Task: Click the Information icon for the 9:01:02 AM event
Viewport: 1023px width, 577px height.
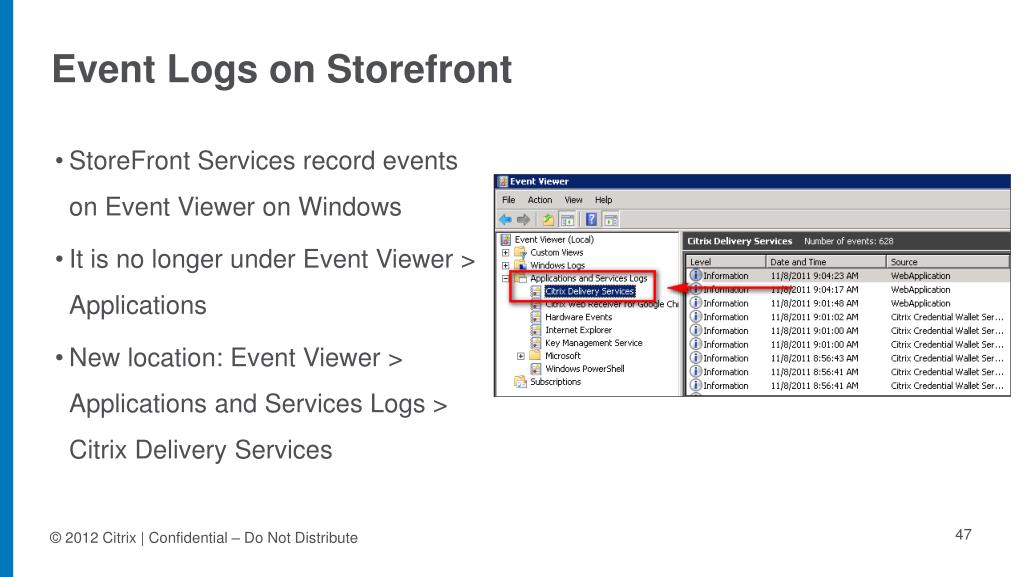Action: pyautogui.click(x=695, y=317)
